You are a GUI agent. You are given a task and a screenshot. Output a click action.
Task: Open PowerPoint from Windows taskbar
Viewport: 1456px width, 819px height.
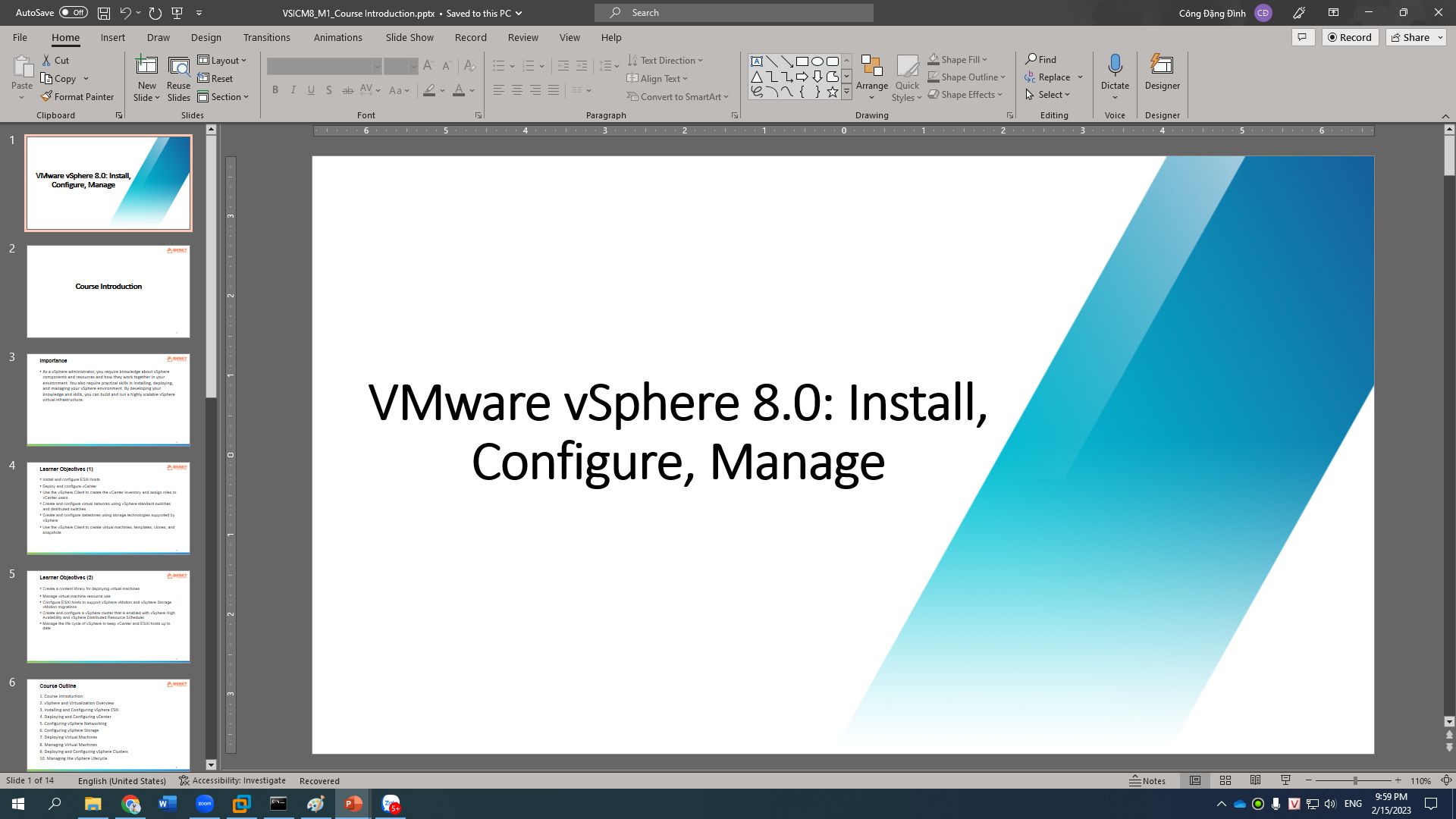coord(353,804)
